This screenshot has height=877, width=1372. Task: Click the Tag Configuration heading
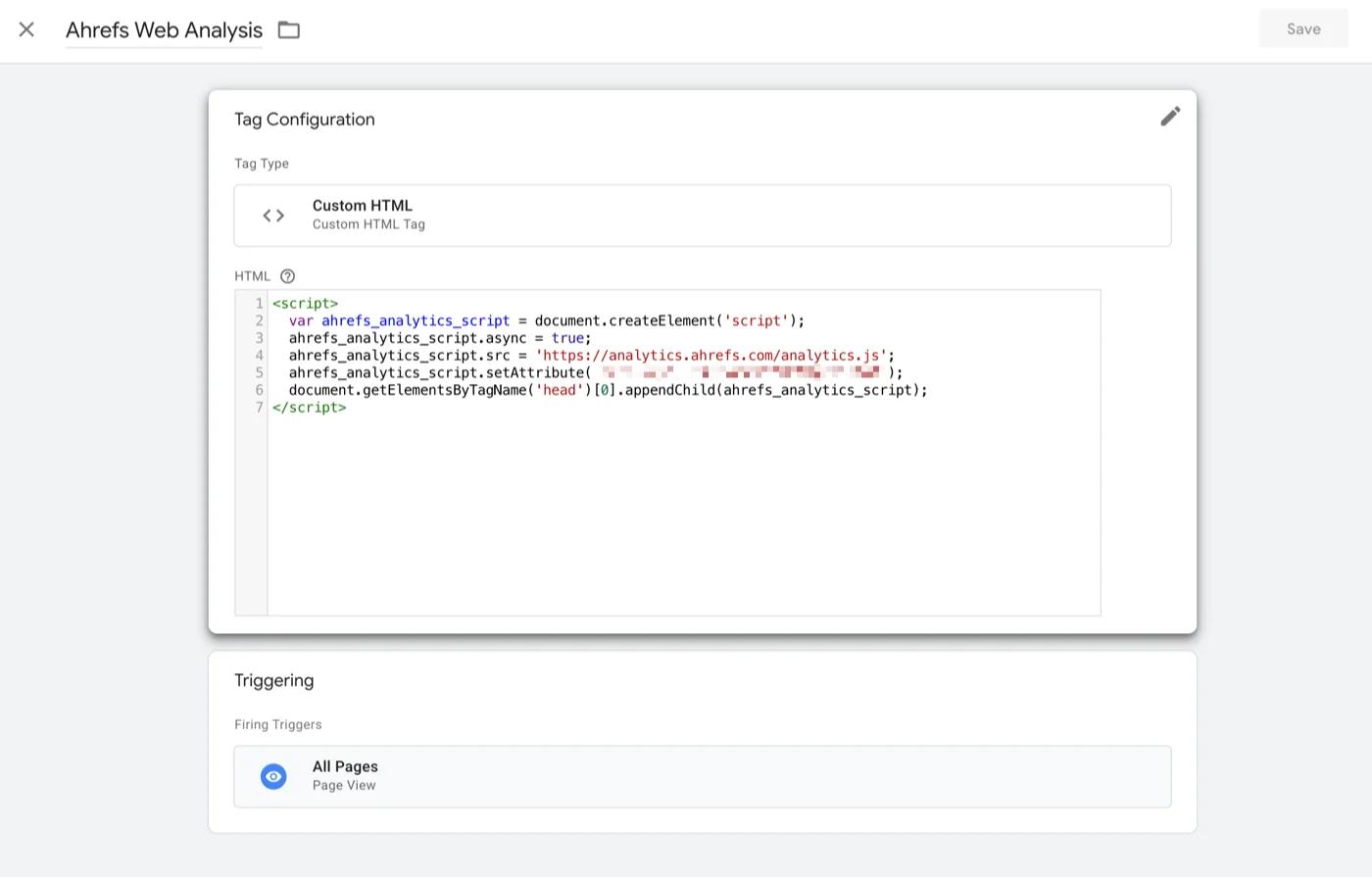click(305, 120)
